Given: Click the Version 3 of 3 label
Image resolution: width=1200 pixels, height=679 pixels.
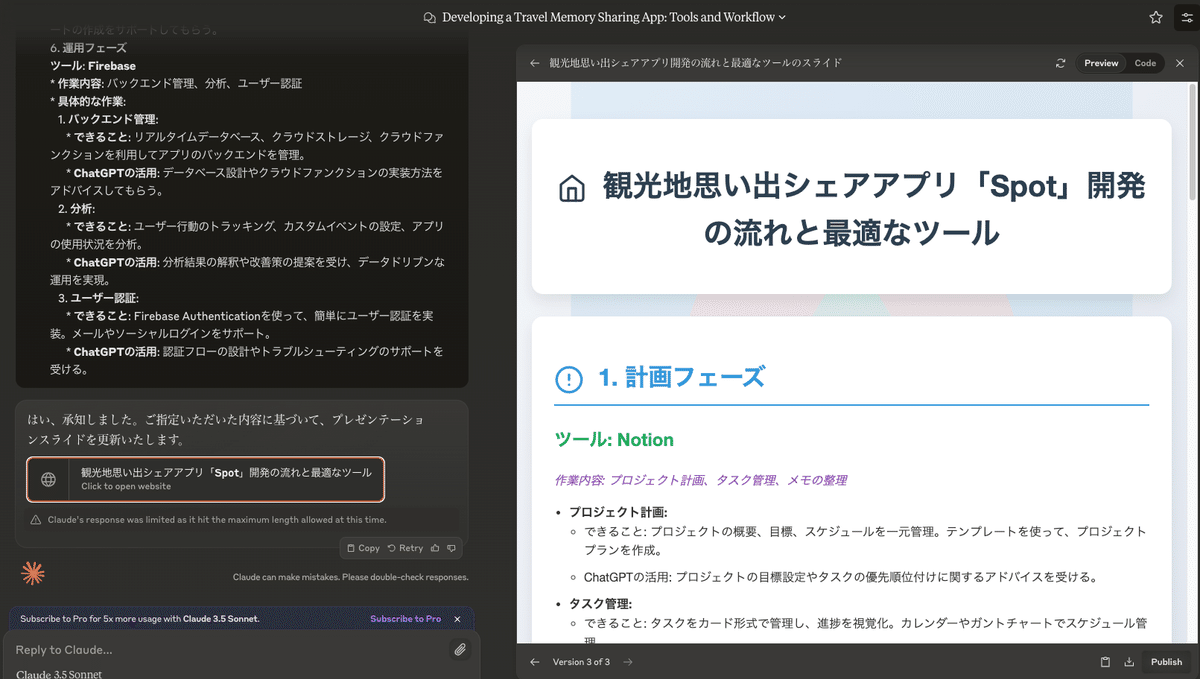Looking at the screenshot, I should (x=581, y=662).
